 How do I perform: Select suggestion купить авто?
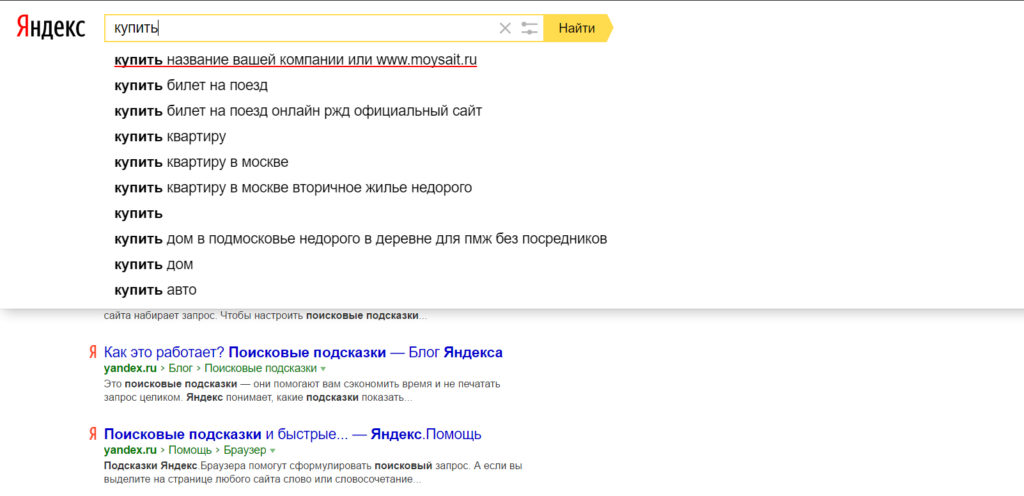pos(155,290)
